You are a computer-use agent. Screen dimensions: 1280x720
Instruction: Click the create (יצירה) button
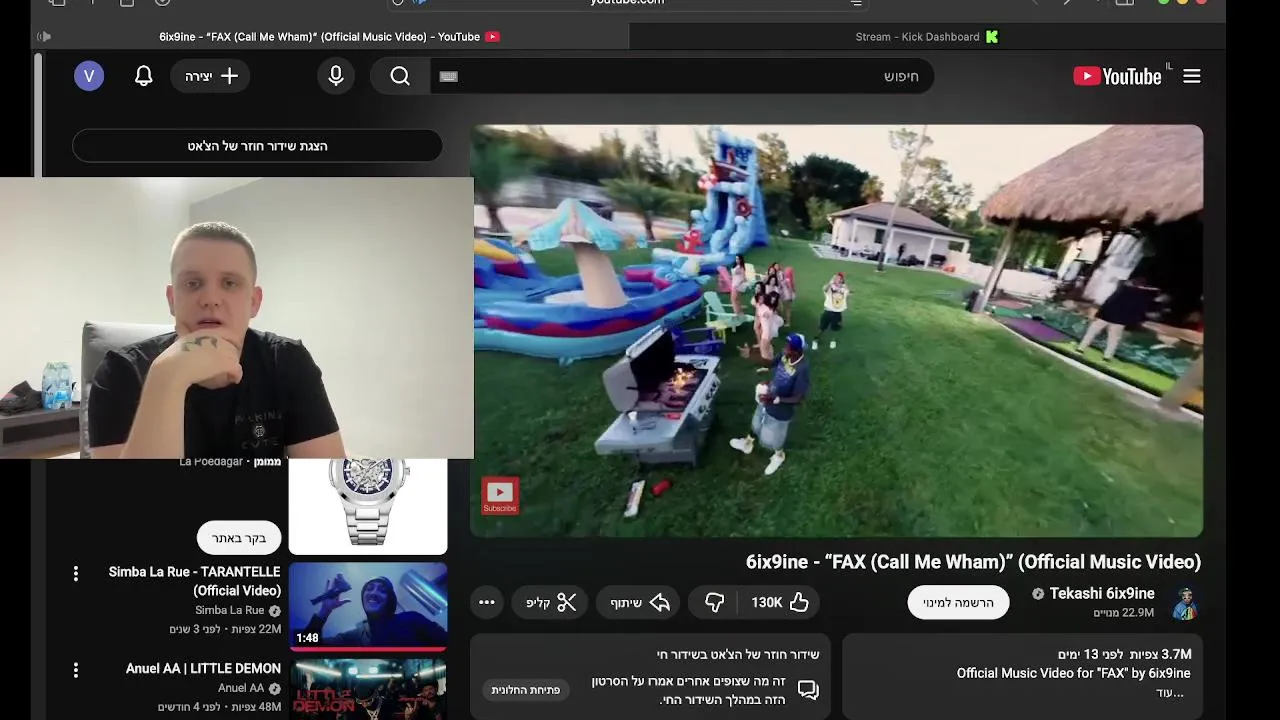[x=211, y=76]
